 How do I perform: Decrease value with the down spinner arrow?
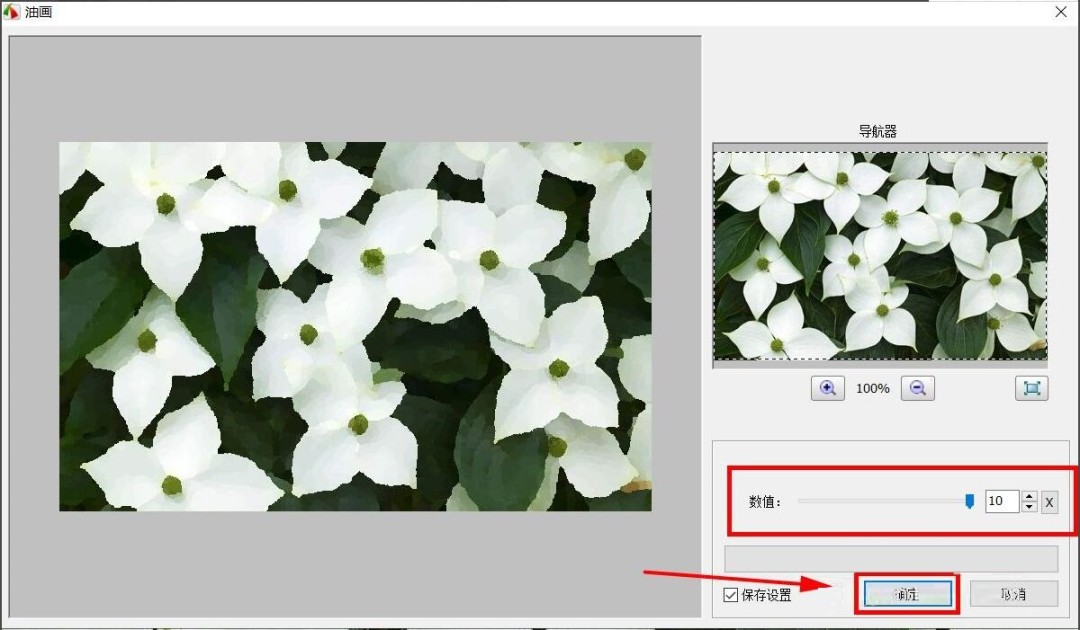coord(1029,507)
